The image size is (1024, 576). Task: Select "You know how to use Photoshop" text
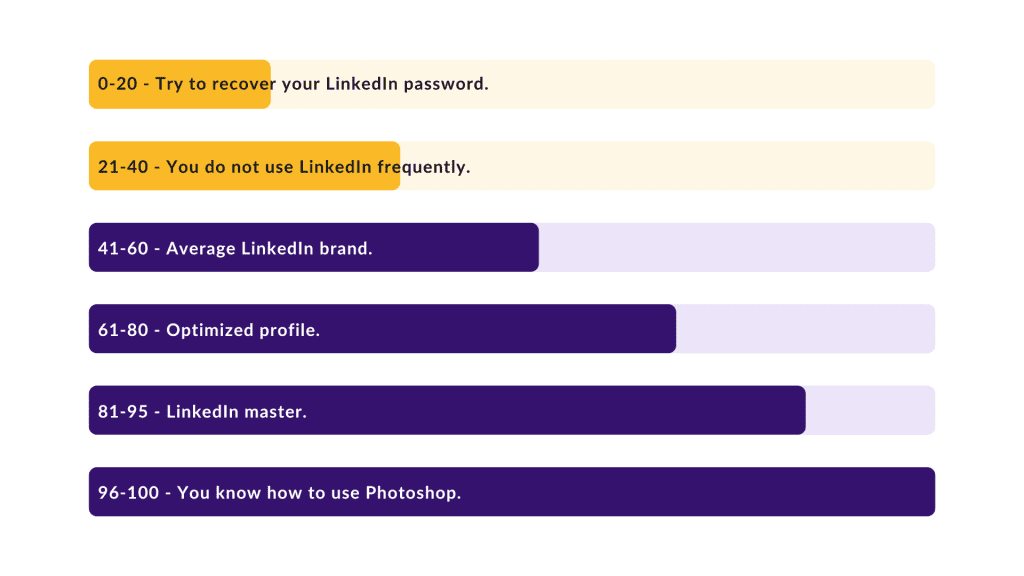(319, 493)
